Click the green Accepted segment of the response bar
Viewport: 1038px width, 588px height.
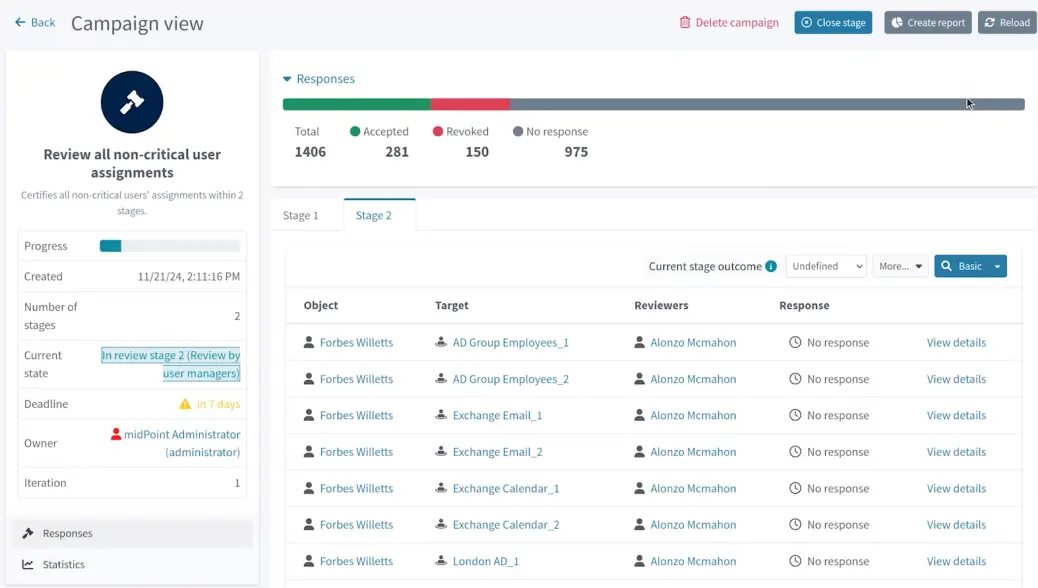[x=356, y=104]
